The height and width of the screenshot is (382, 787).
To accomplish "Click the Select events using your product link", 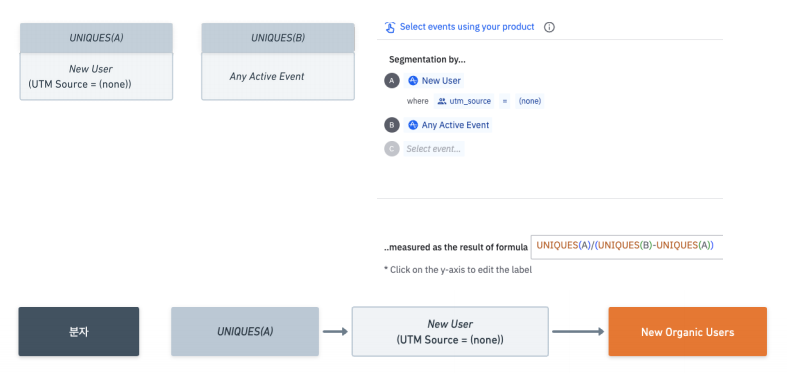I will 467,27.
